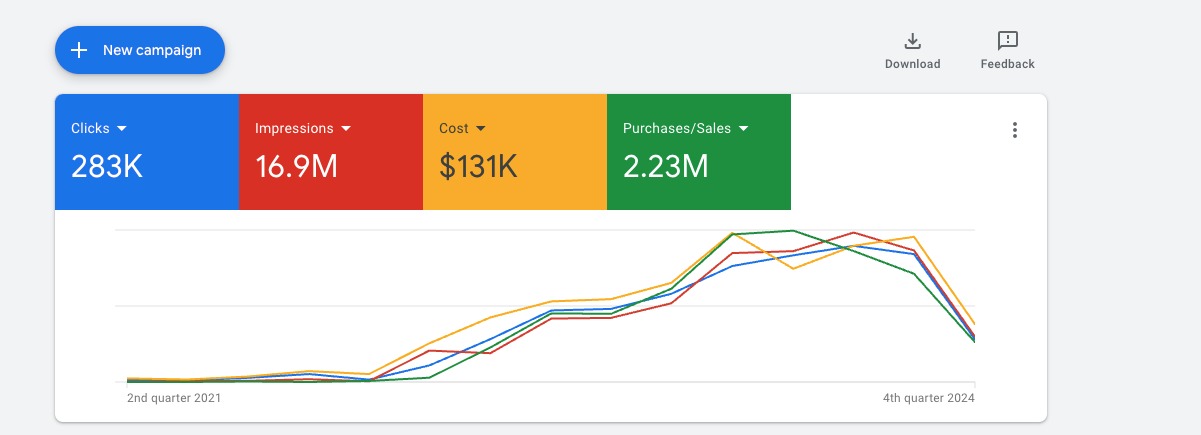The width and height of the screenshot is (1201, 435).
Task: Open the Cost metric dropdown arrow
Action: pos(480,129)
